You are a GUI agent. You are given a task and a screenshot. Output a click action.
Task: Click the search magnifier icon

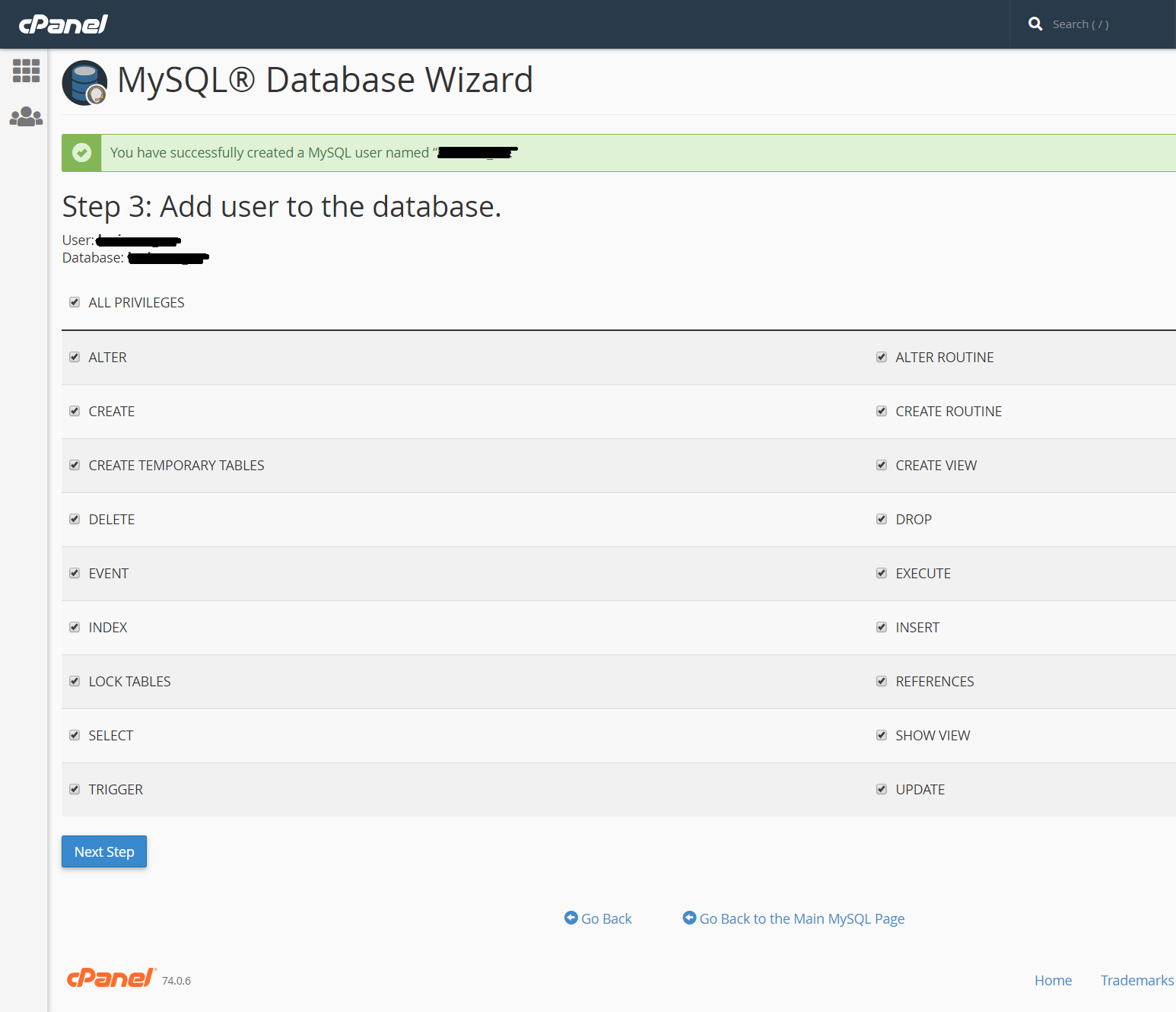(1035, 24)
